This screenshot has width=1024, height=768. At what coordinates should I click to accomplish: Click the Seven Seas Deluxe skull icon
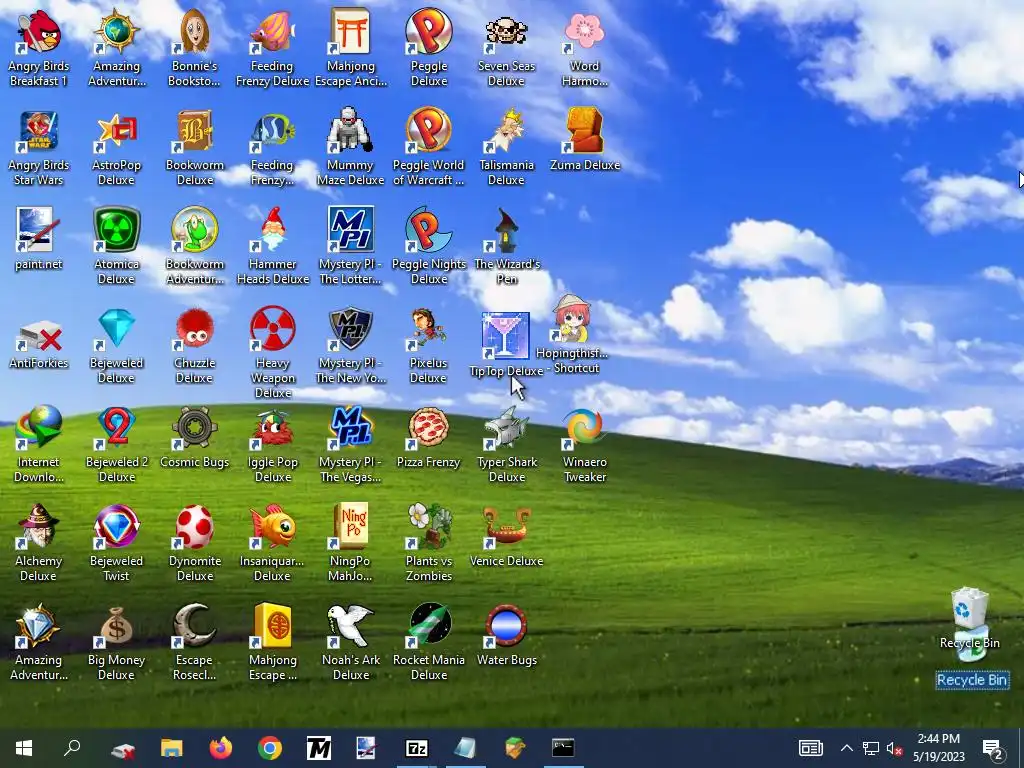(x=507, y=31)
